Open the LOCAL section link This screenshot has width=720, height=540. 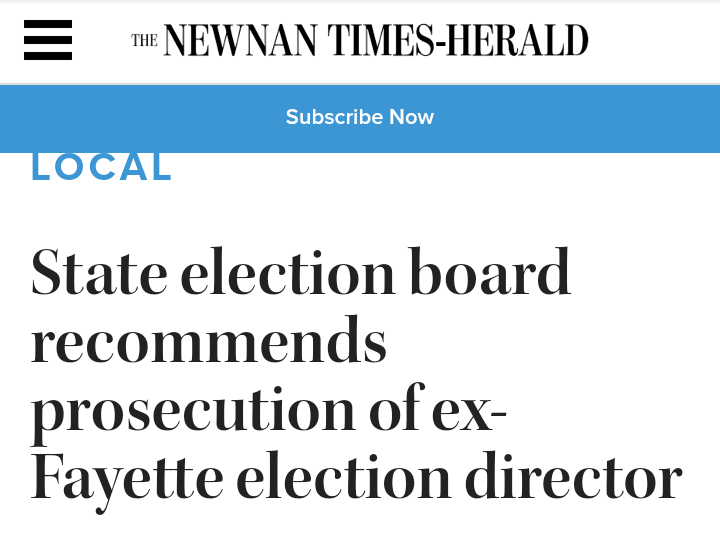click(102, 167)
